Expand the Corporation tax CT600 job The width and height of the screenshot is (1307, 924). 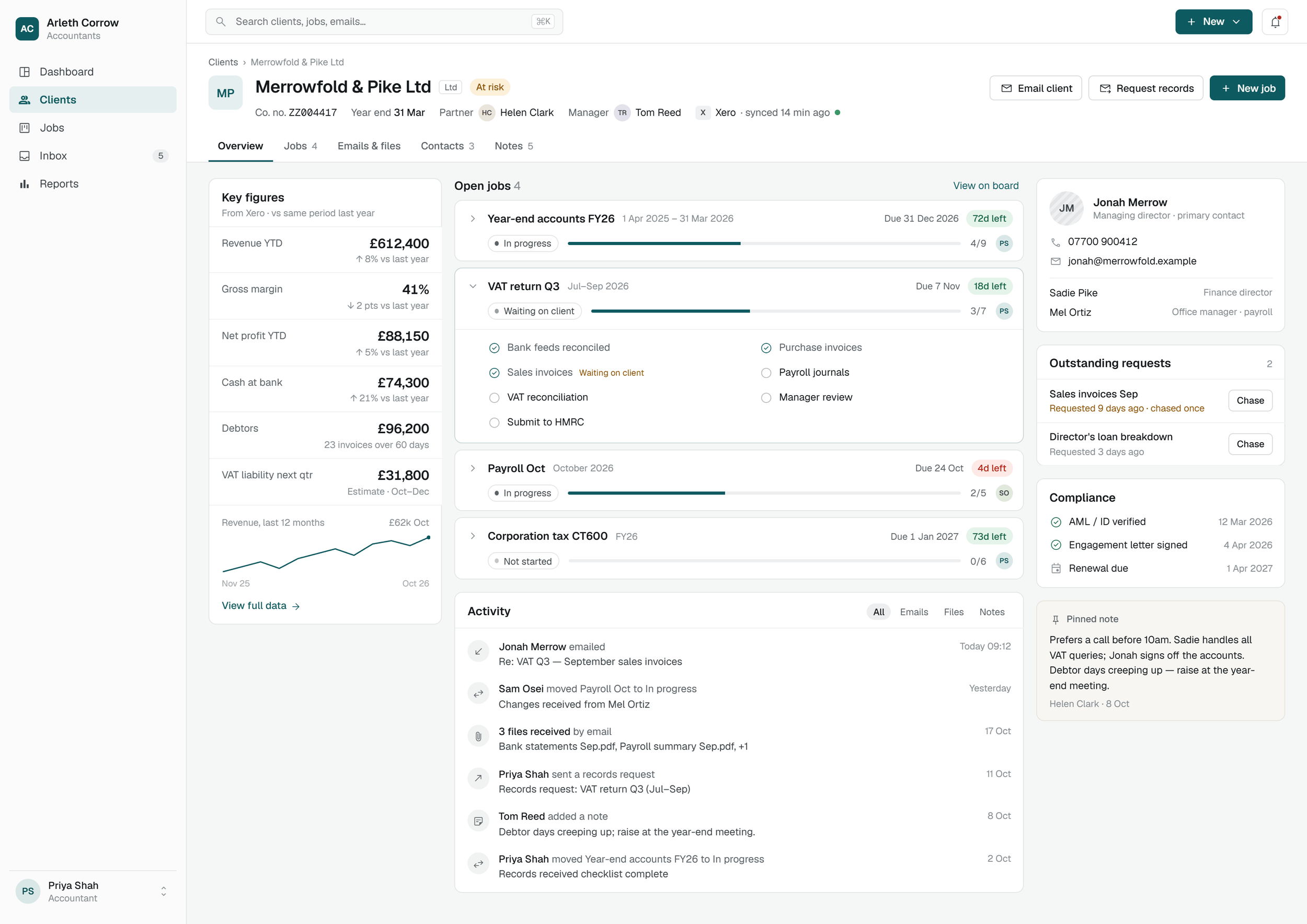pos(473,536)
